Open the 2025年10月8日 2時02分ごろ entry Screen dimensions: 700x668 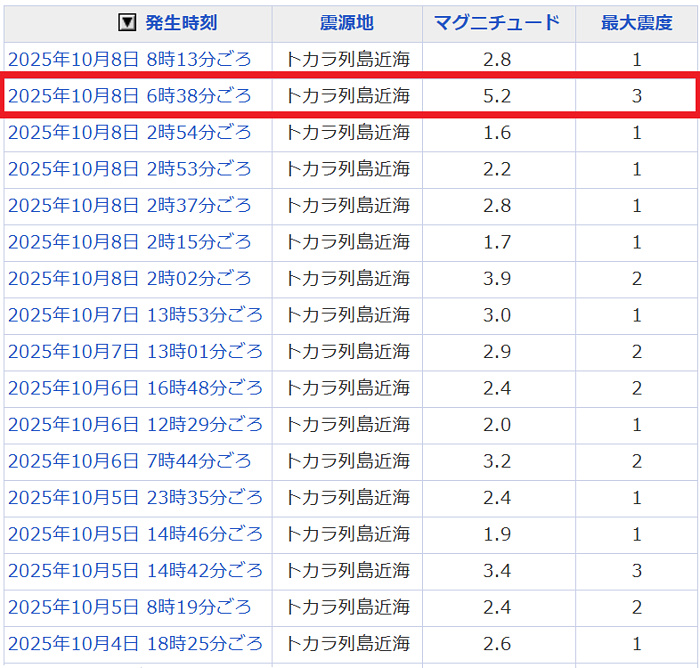(x=130, y=278)
